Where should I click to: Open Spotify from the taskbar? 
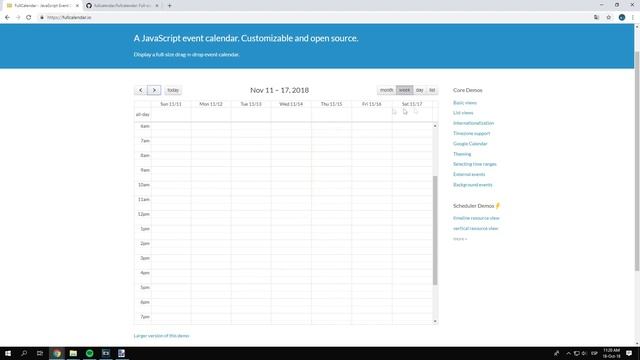pyautogui.click(x=89, y=353)
